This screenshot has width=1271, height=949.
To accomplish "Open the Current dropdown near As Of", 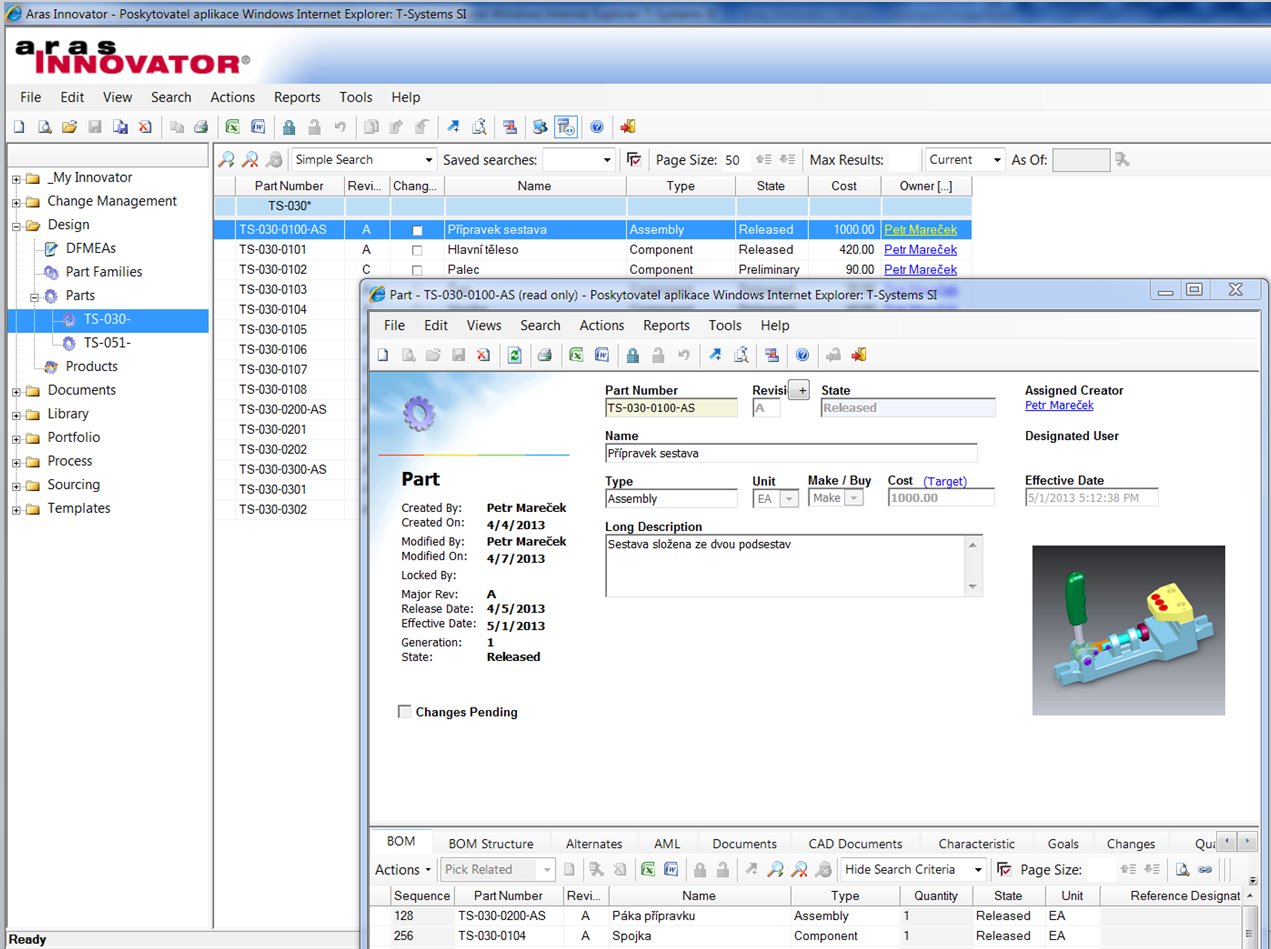I will 996,160.
